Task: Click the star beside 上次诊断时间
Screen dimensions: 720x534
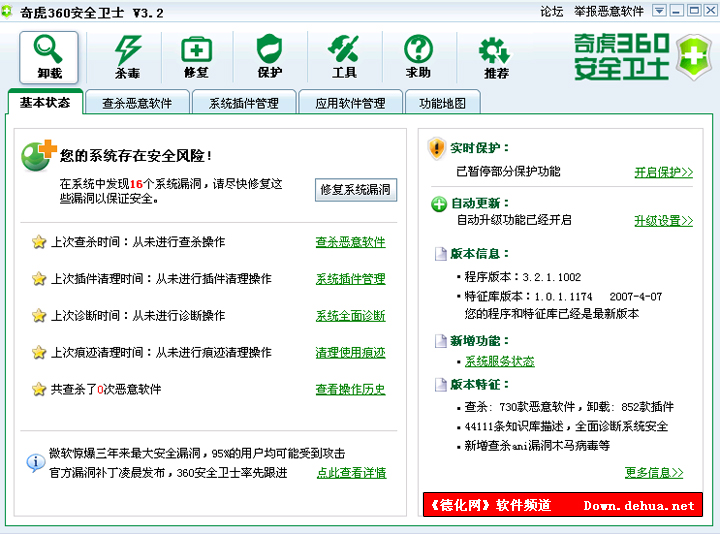Action: click(x=39, y=315)
